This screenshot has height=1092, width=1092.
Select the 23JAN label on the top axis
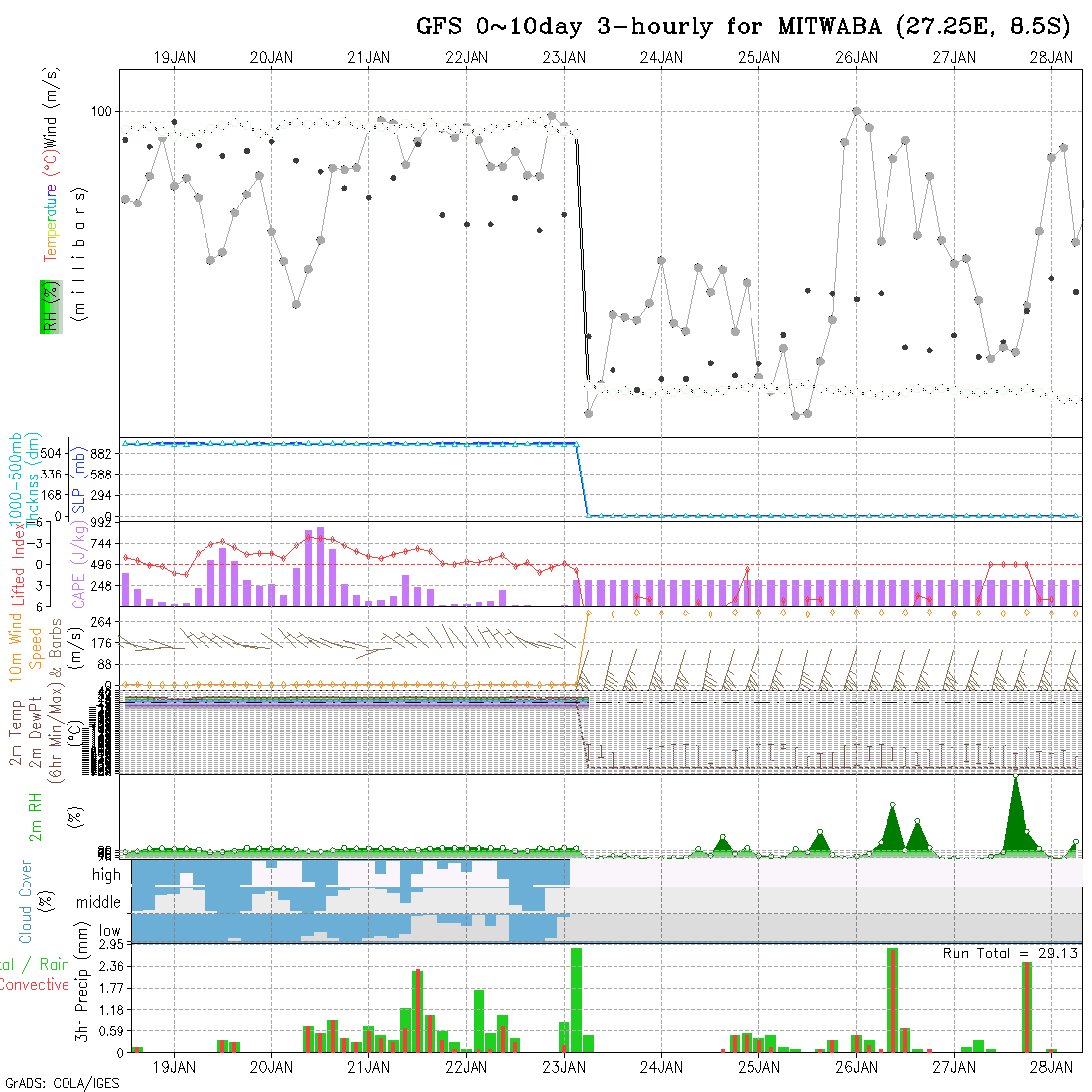[564, 58]
